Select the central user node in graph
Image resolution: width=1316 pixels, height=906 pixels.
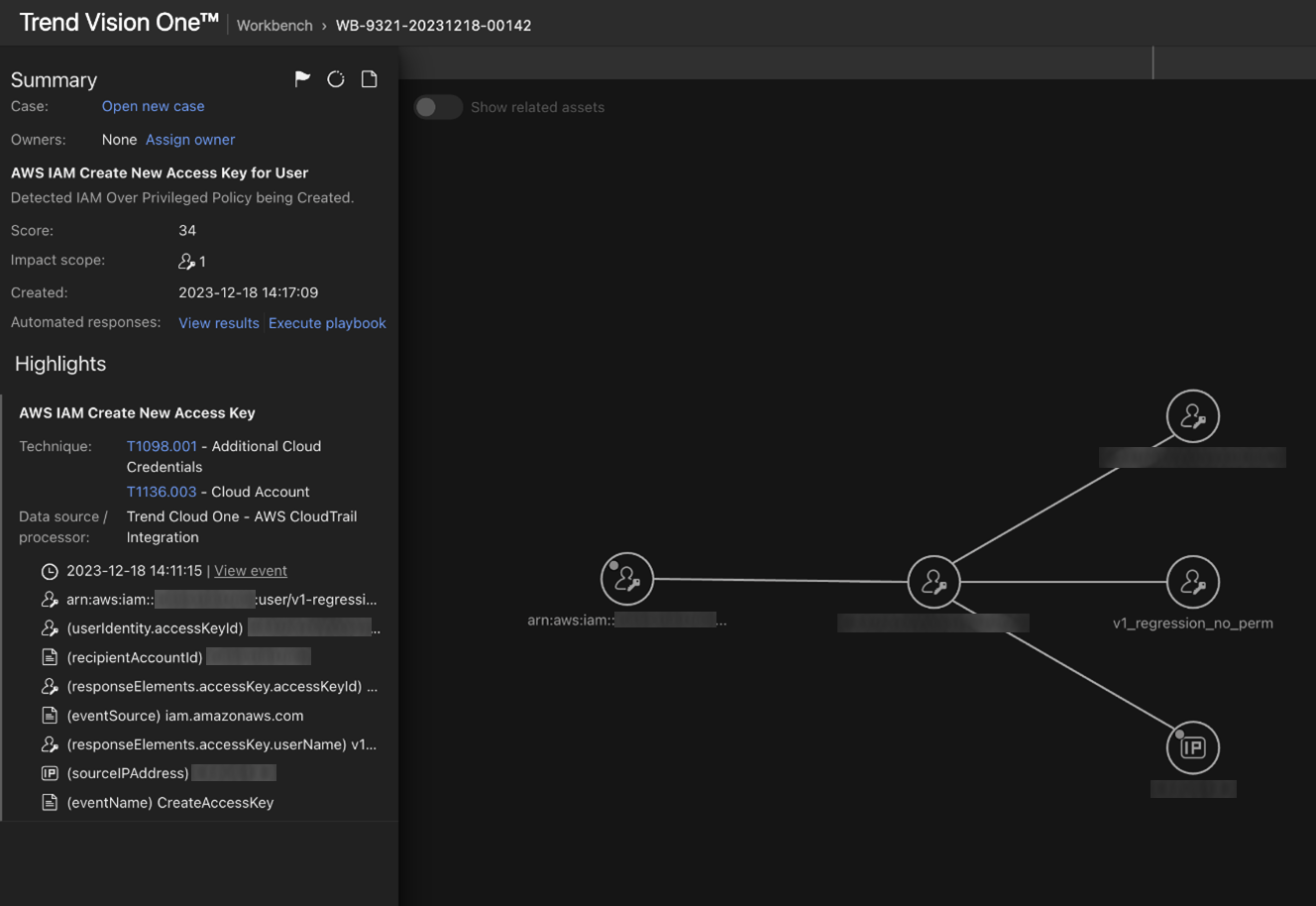click(x=933, y=582)
